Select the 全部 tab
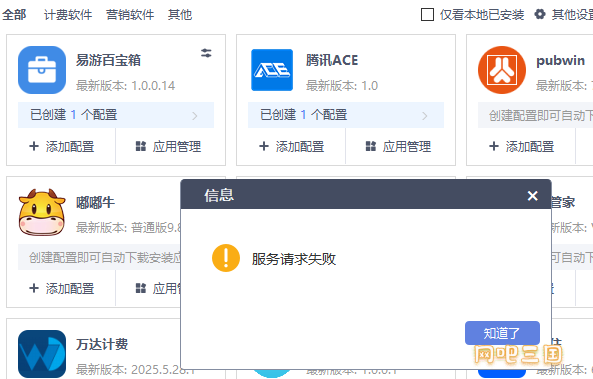 pos(14,15)
